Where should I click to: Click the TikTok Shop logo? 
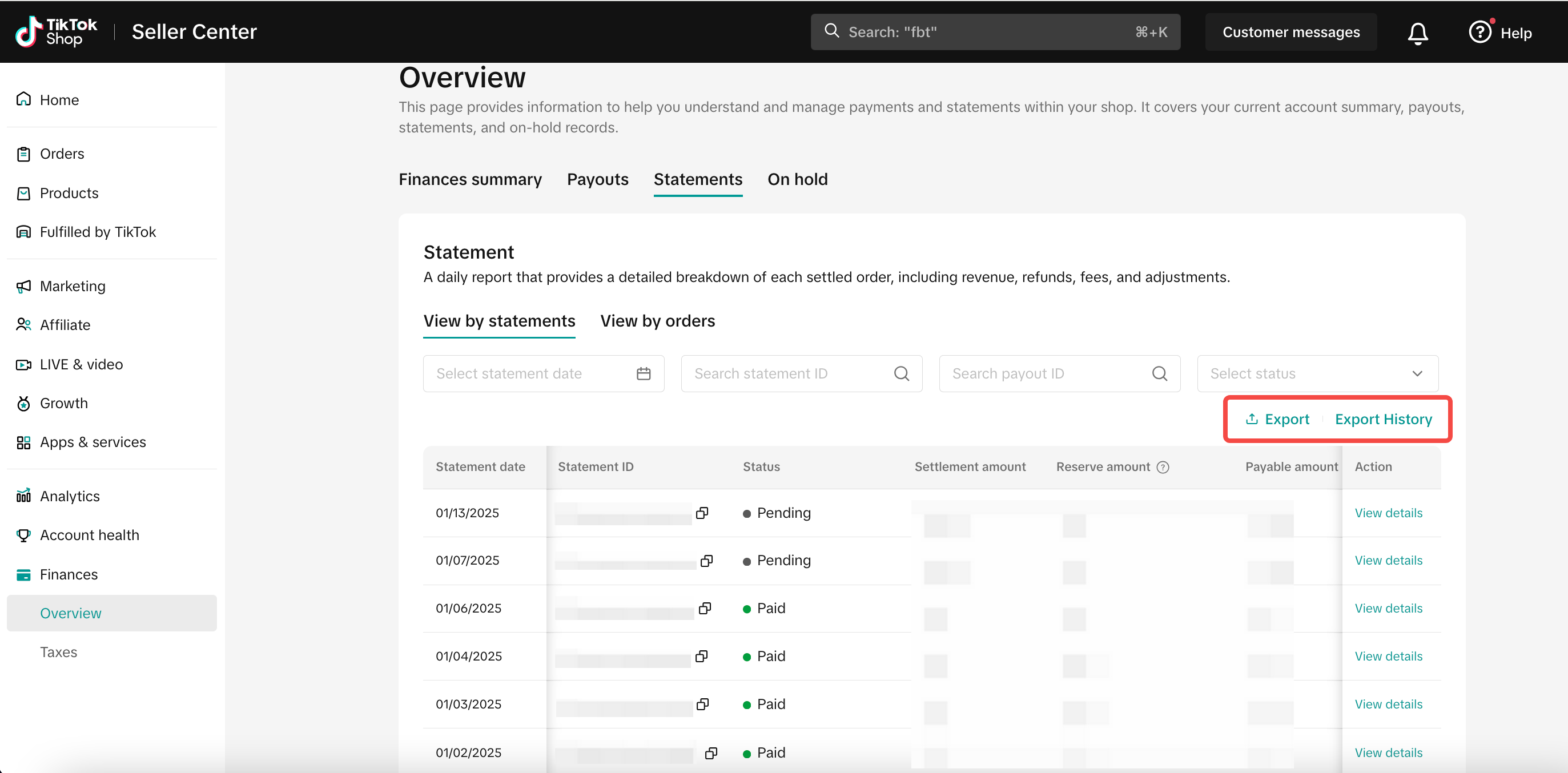click(56, 31)
